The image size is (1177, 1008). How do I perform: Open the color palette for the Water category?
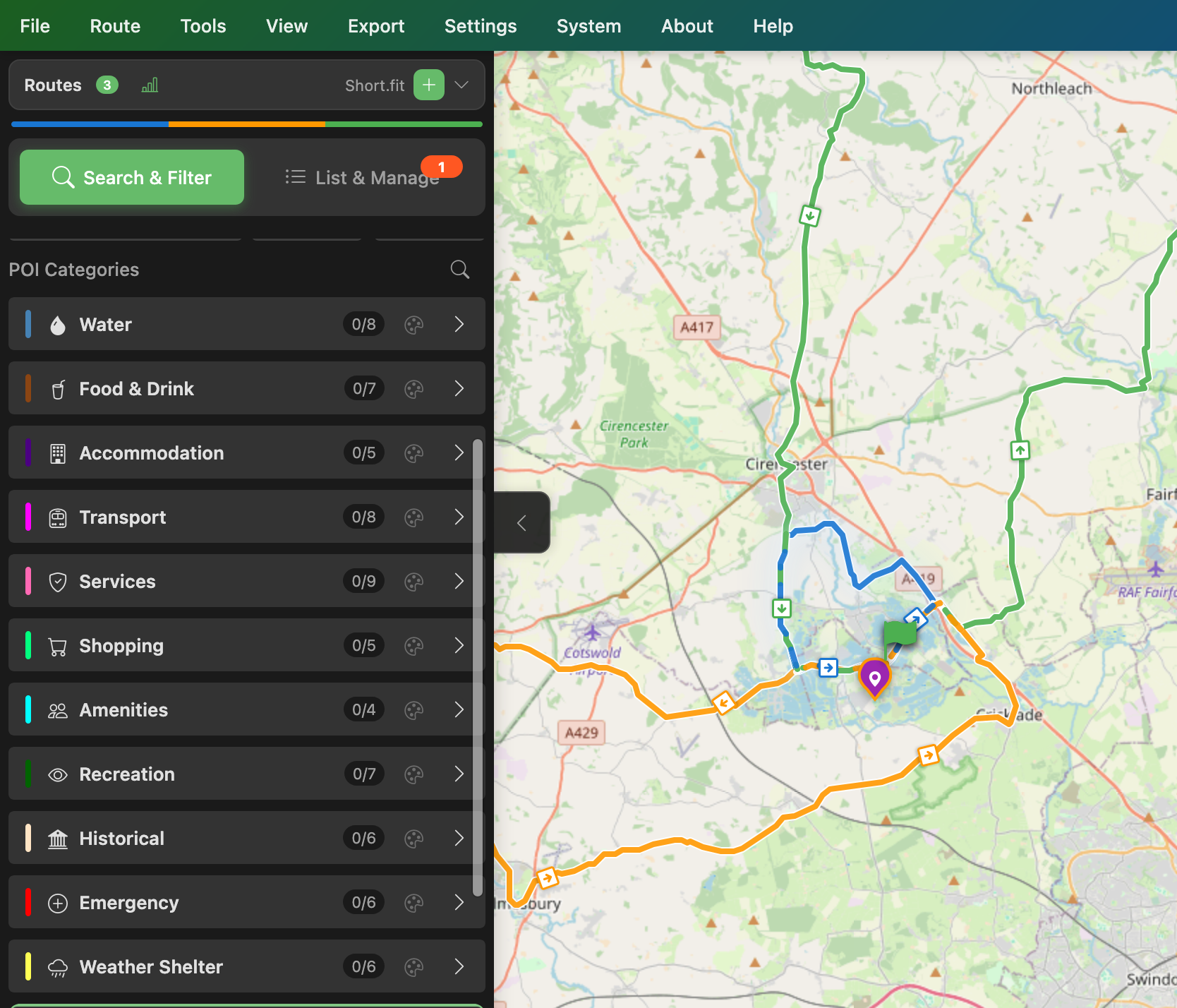[x=414, y=325]
